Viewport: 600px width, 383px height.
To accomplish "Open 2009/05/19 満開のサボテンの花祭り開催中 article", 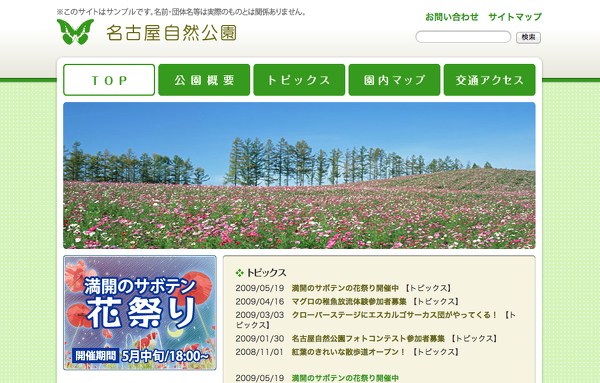I will point(345,288).
